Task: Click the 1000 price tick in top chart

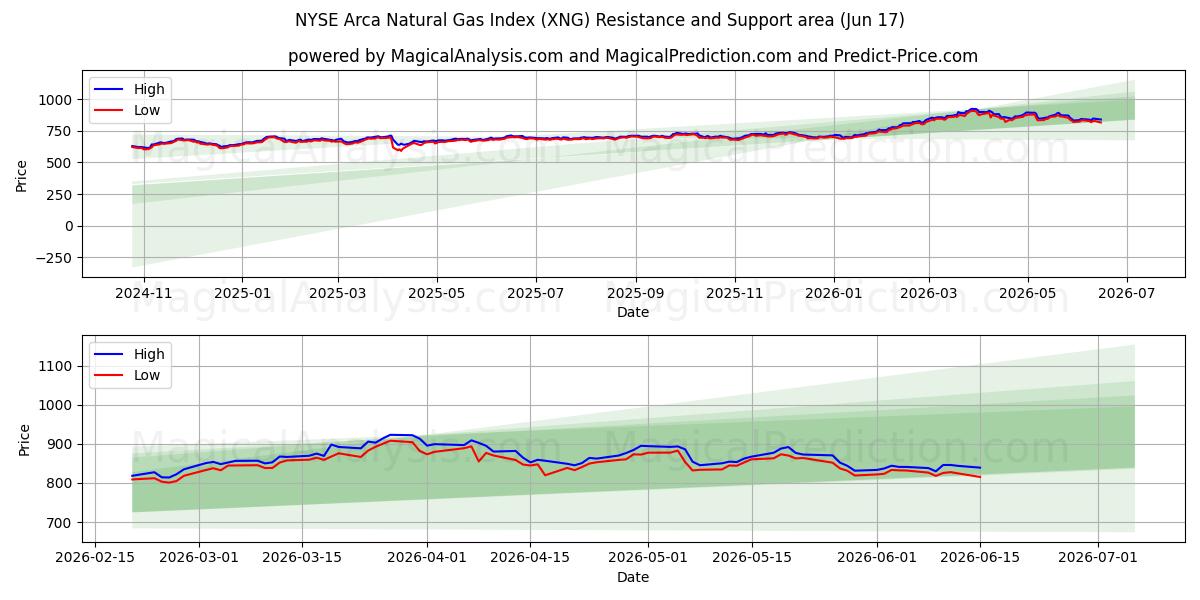Action: (57, 99)
